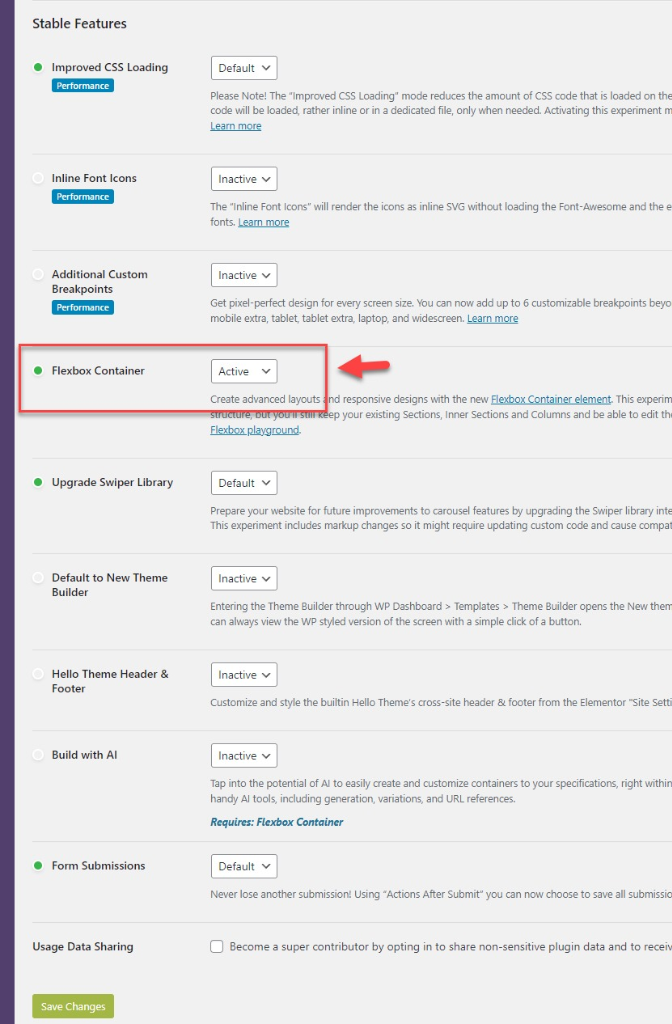Click green status dot beside Improved CSS Loading

[38, 67]
